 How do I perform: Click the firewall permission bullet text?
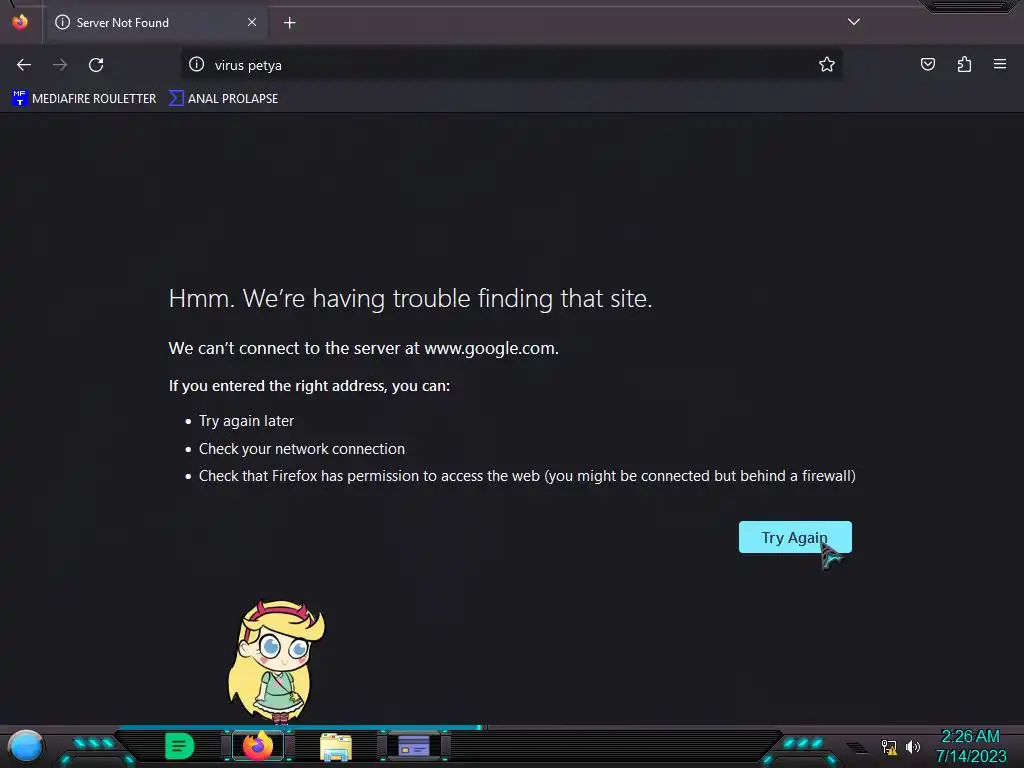pos(527,476)
